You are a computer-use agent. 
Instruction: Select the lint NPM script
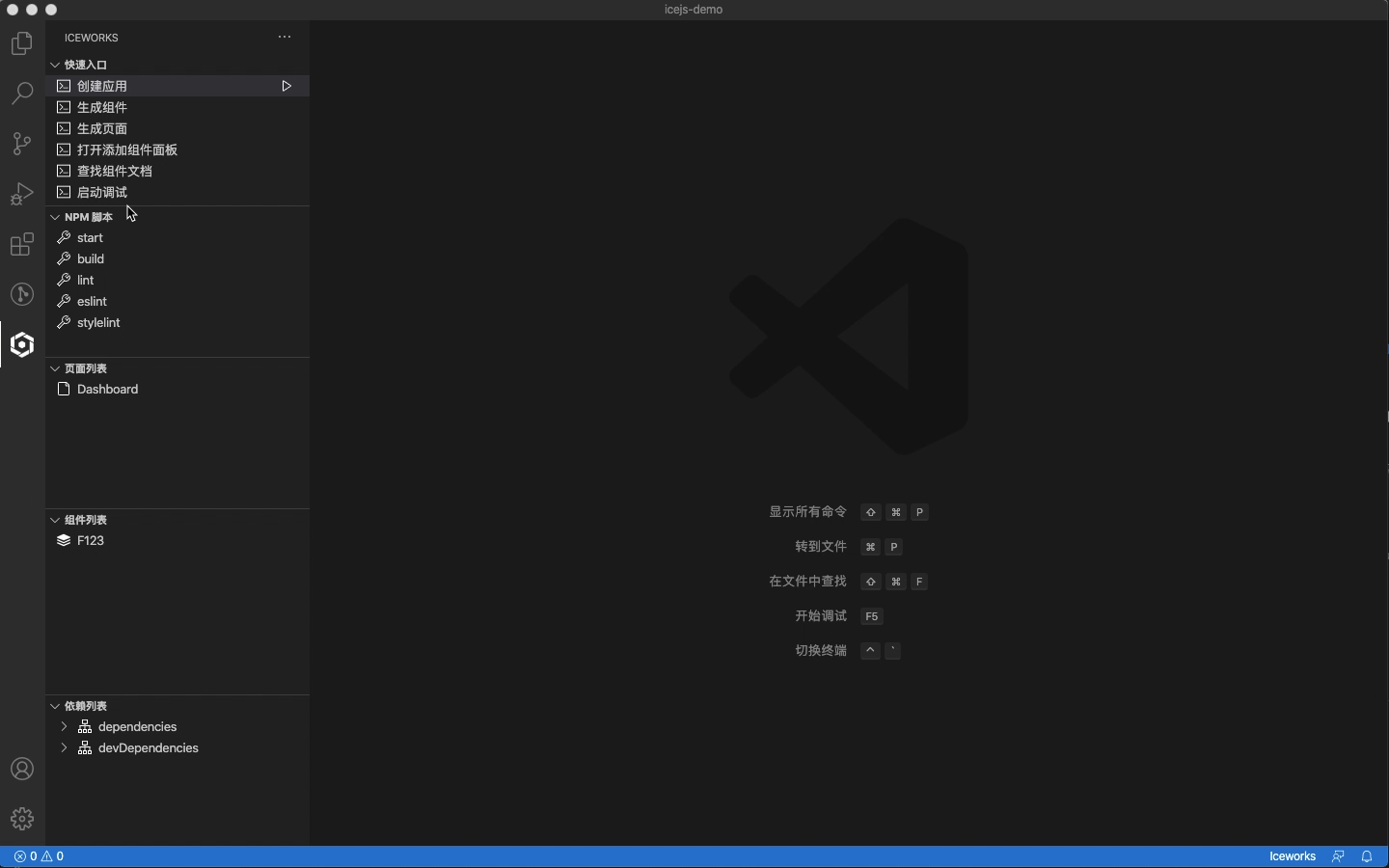click(177, 280)
